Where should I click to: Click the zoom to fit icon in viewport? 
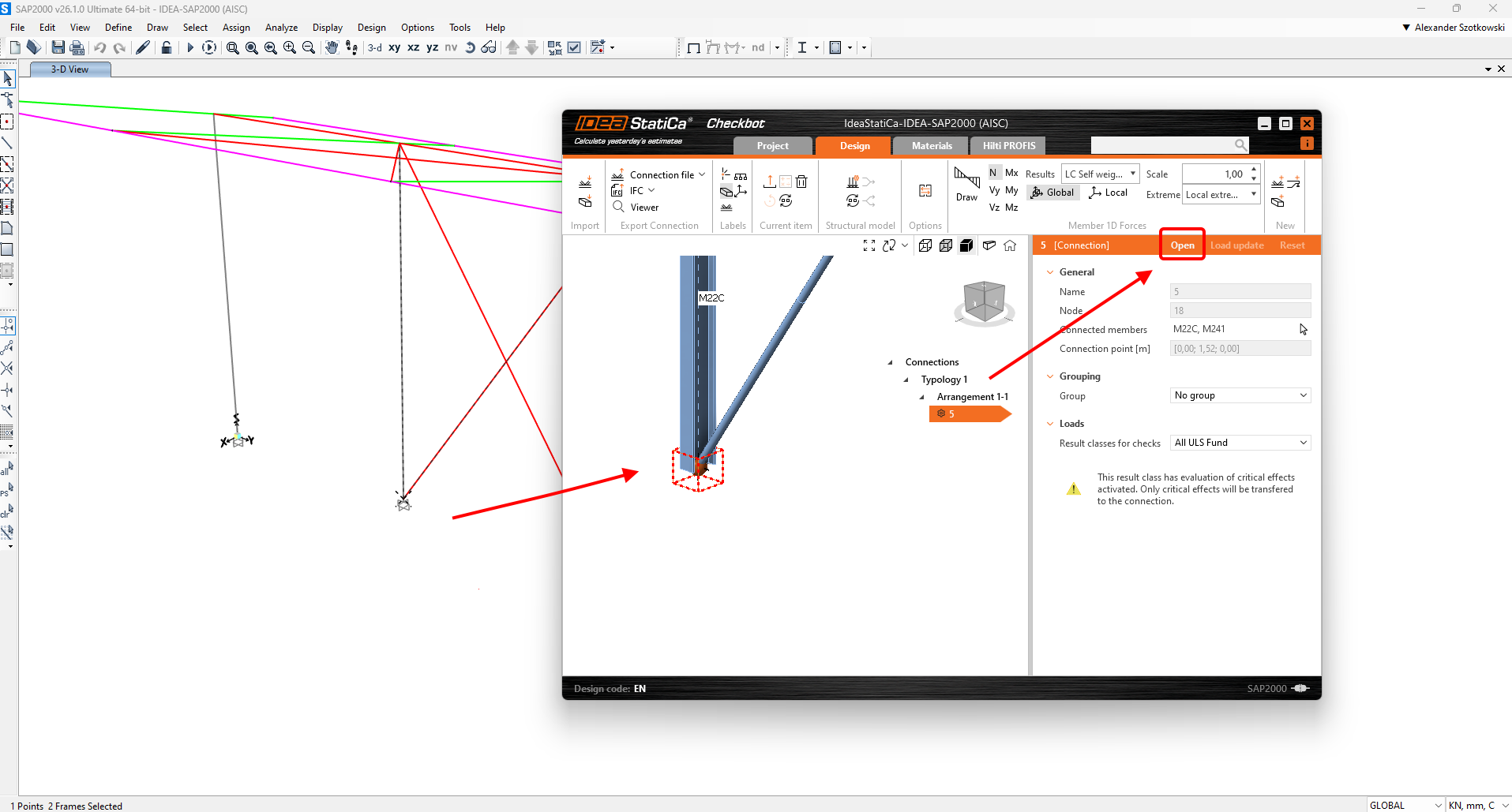pos(869,246)
